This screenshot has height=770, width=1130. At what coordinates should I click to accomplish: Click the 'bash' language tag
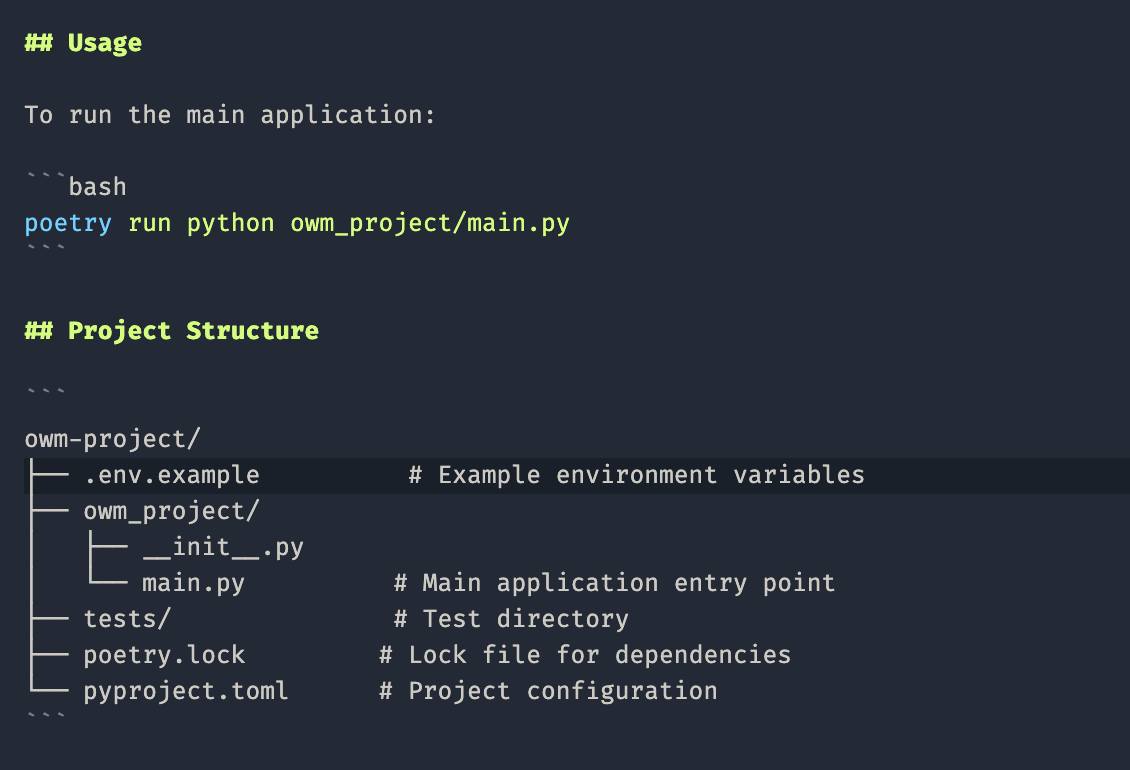tap(97, 187)
